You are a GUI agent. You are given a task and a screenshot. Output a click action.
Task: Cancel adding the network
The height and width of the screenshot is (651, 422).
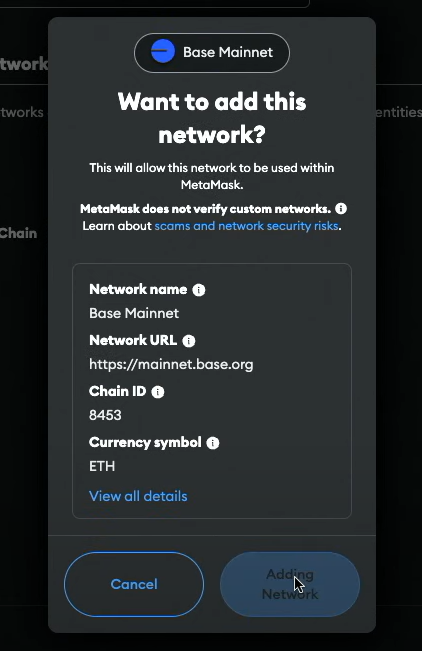134,584
